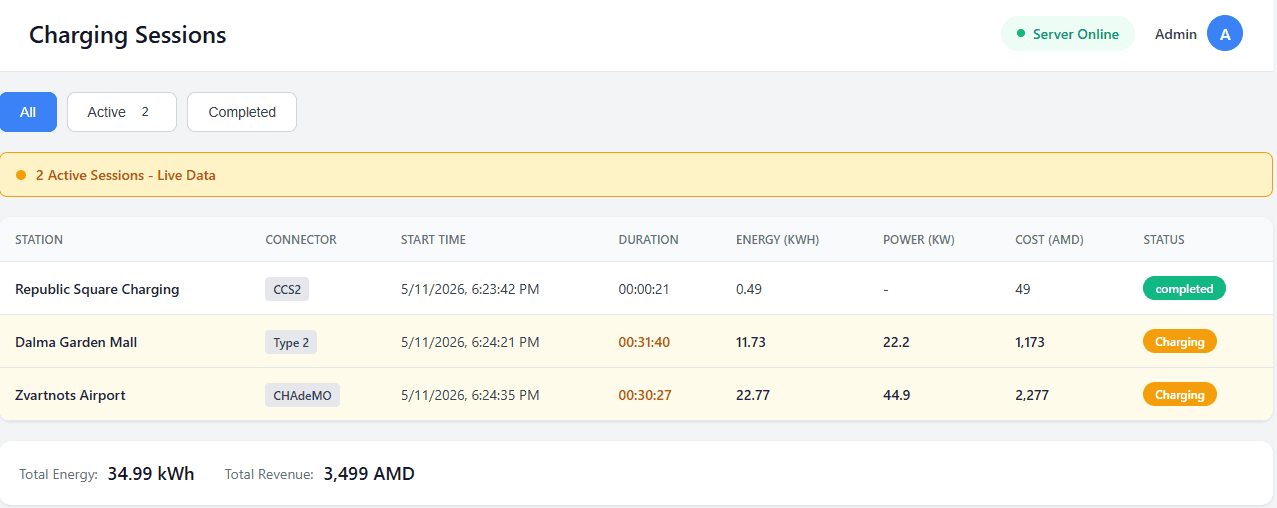Click the energy value 0.49
Screen dimensions: 1277x508
tap(749, 289)
